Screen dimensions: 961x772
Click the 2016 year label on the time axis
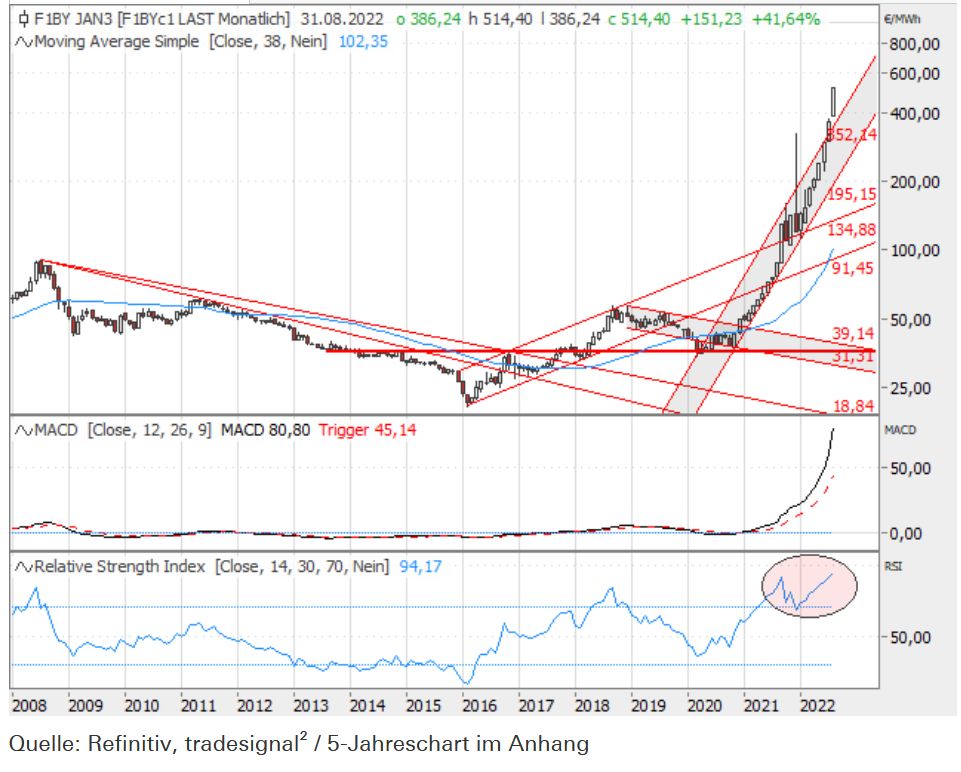[x=479, y=706]
